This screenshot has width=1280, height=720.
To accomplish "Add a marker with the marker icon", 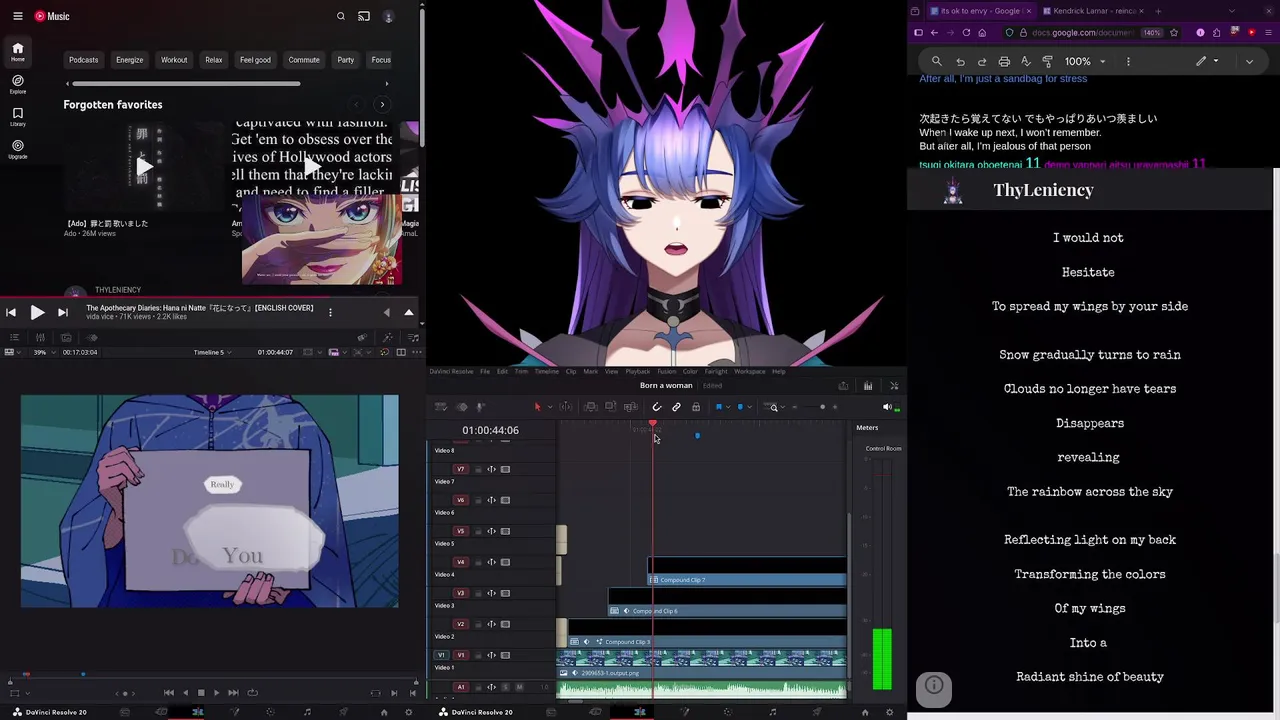I will [740, 407].
